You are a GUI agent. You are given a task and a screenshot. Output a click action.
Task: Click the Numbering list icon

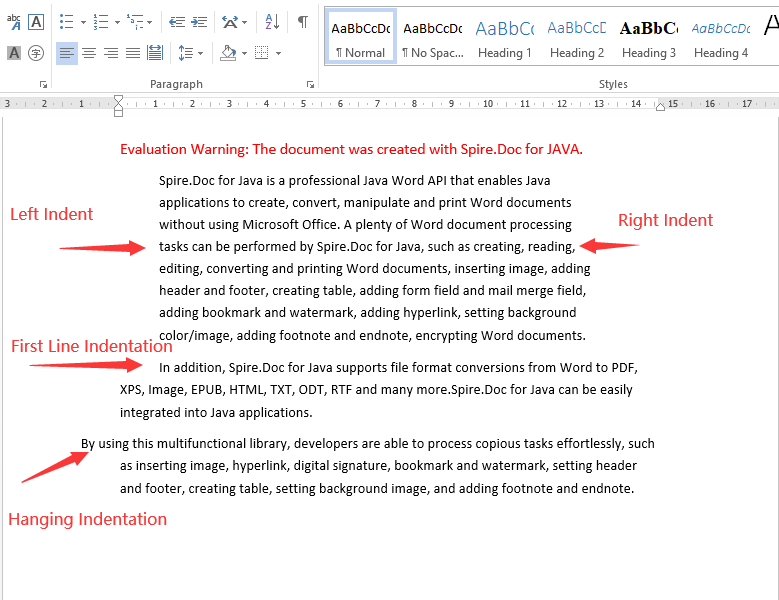[x=100, y=22]
